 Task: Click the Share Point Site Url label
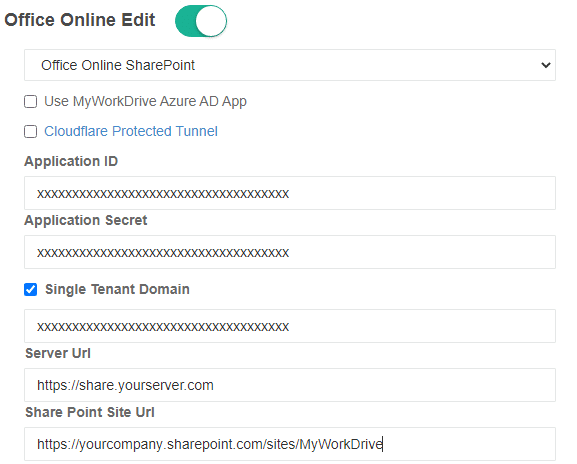(90, 412)
